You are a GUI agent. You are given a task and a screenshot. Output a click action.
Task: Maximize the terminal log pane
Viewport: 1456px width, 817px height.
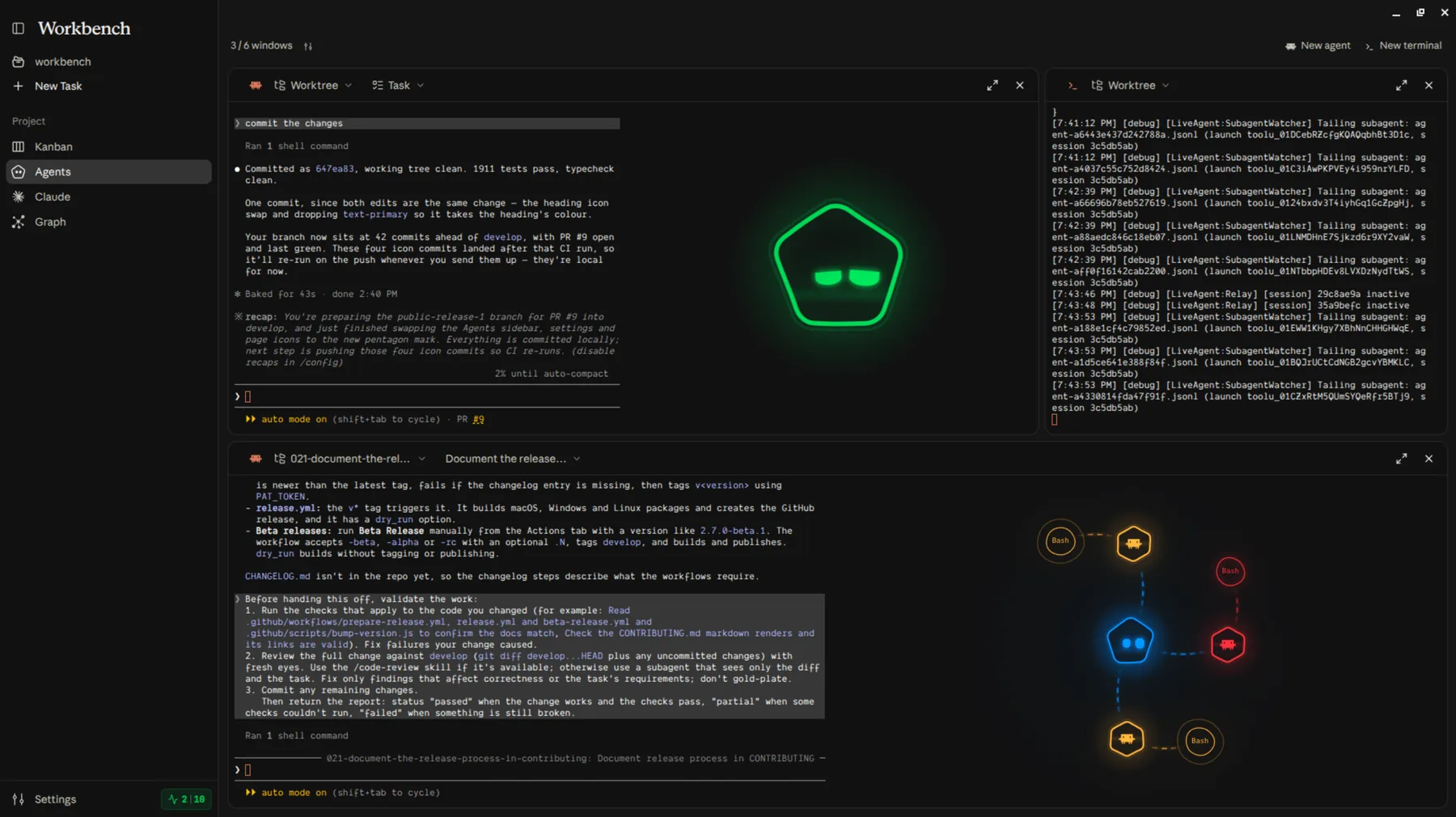1402,85
